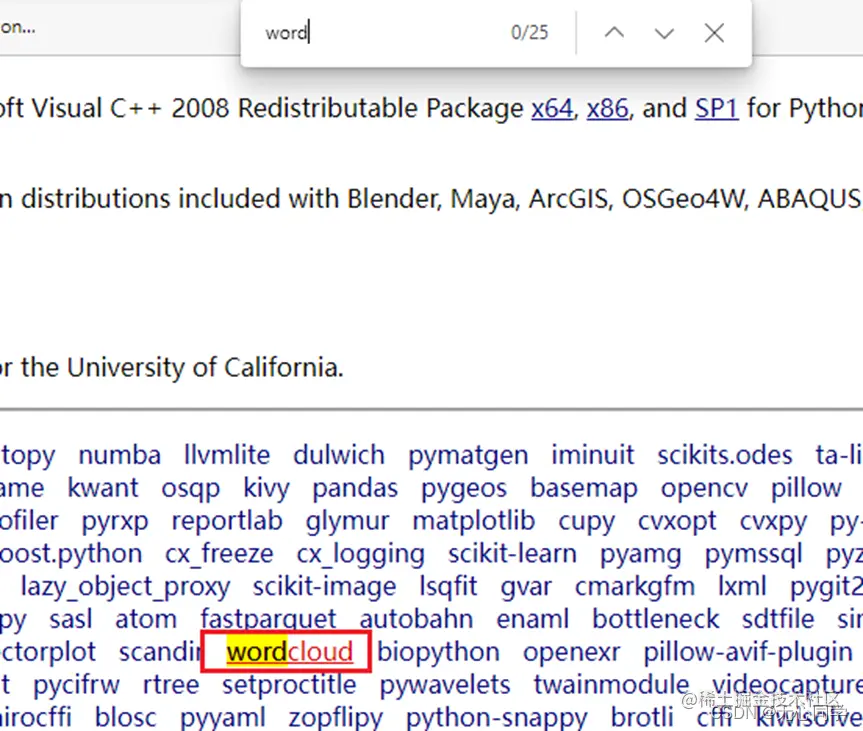The width and height of the screenshot is (863, 731).
Task: Open the SP1 link
Action: point(716,108)
